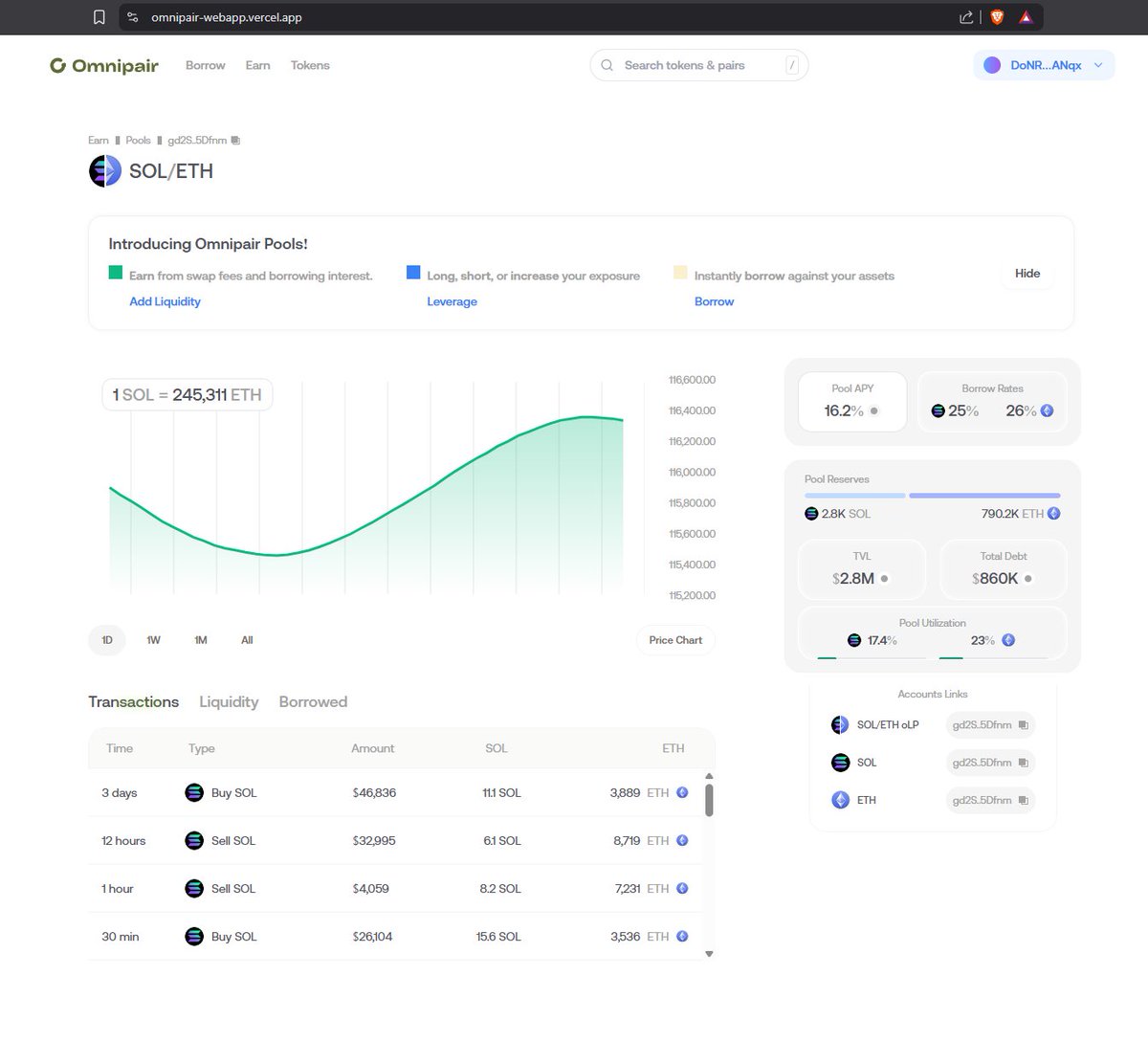Click the 15.6 SOL cell

coord(498,937)
